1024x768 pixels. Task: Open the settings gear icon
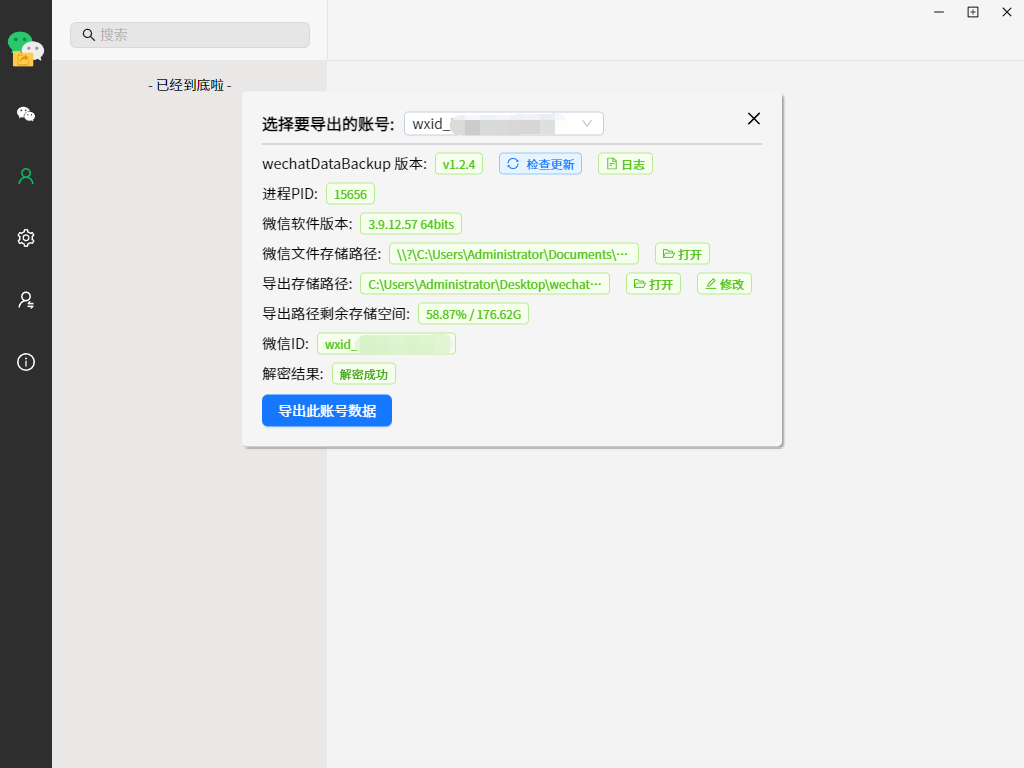pos(25,238)
